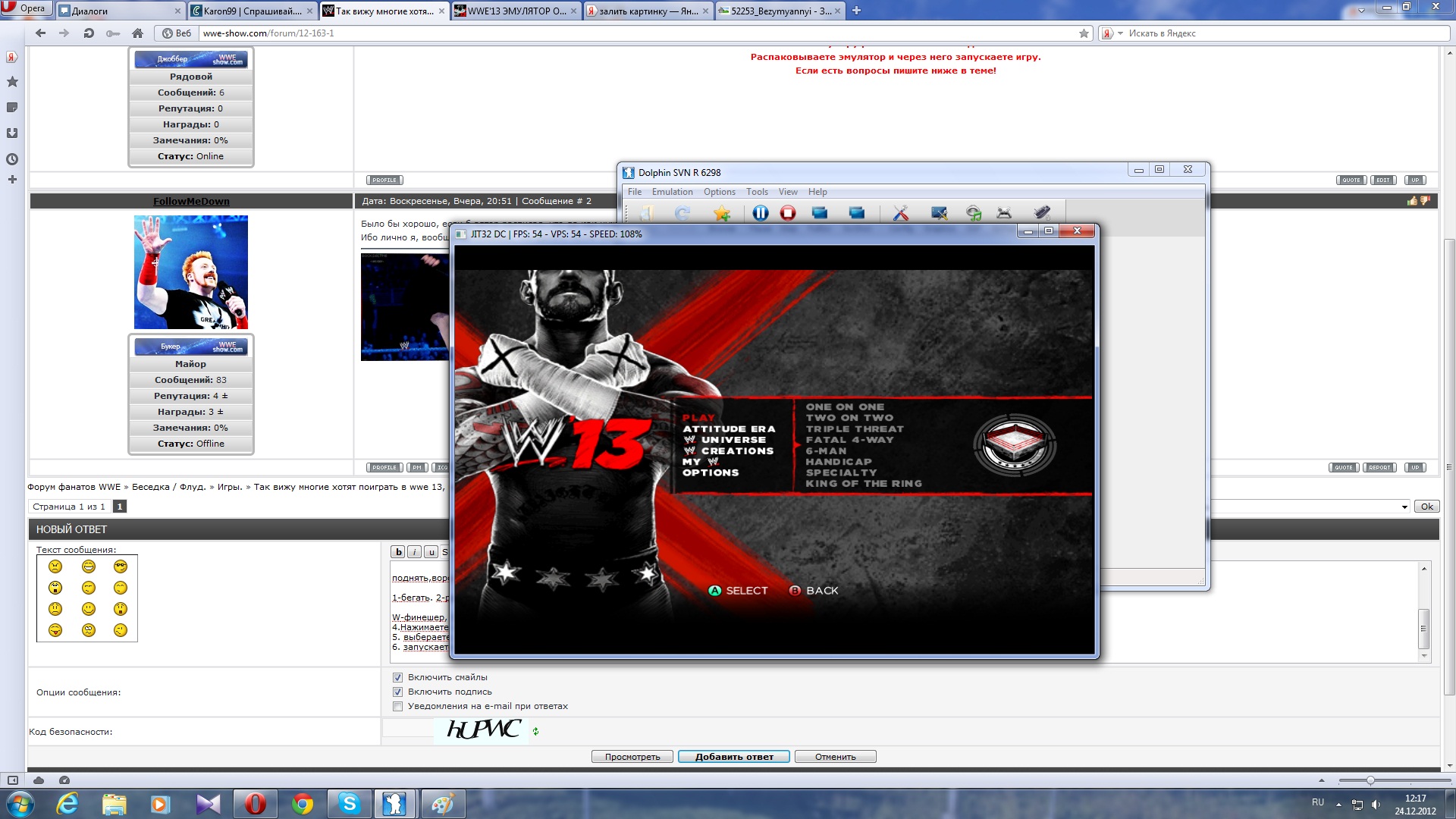Open Dolphin File menu

pos(634,192)
